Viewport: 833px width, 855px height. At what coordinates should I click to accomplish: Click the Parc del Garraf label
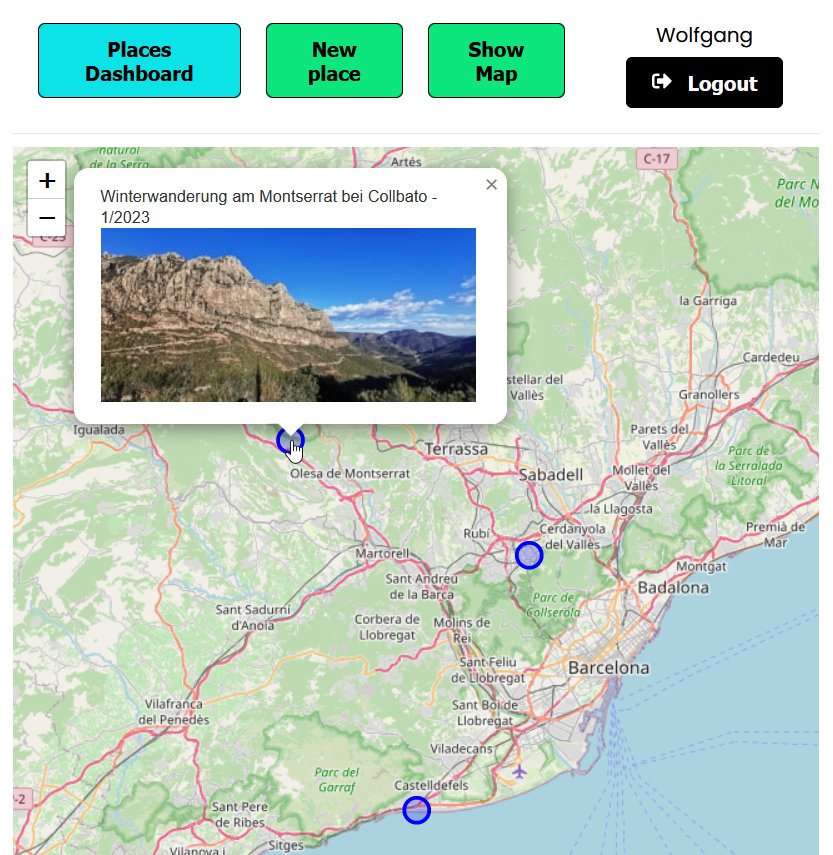[336, 779]
